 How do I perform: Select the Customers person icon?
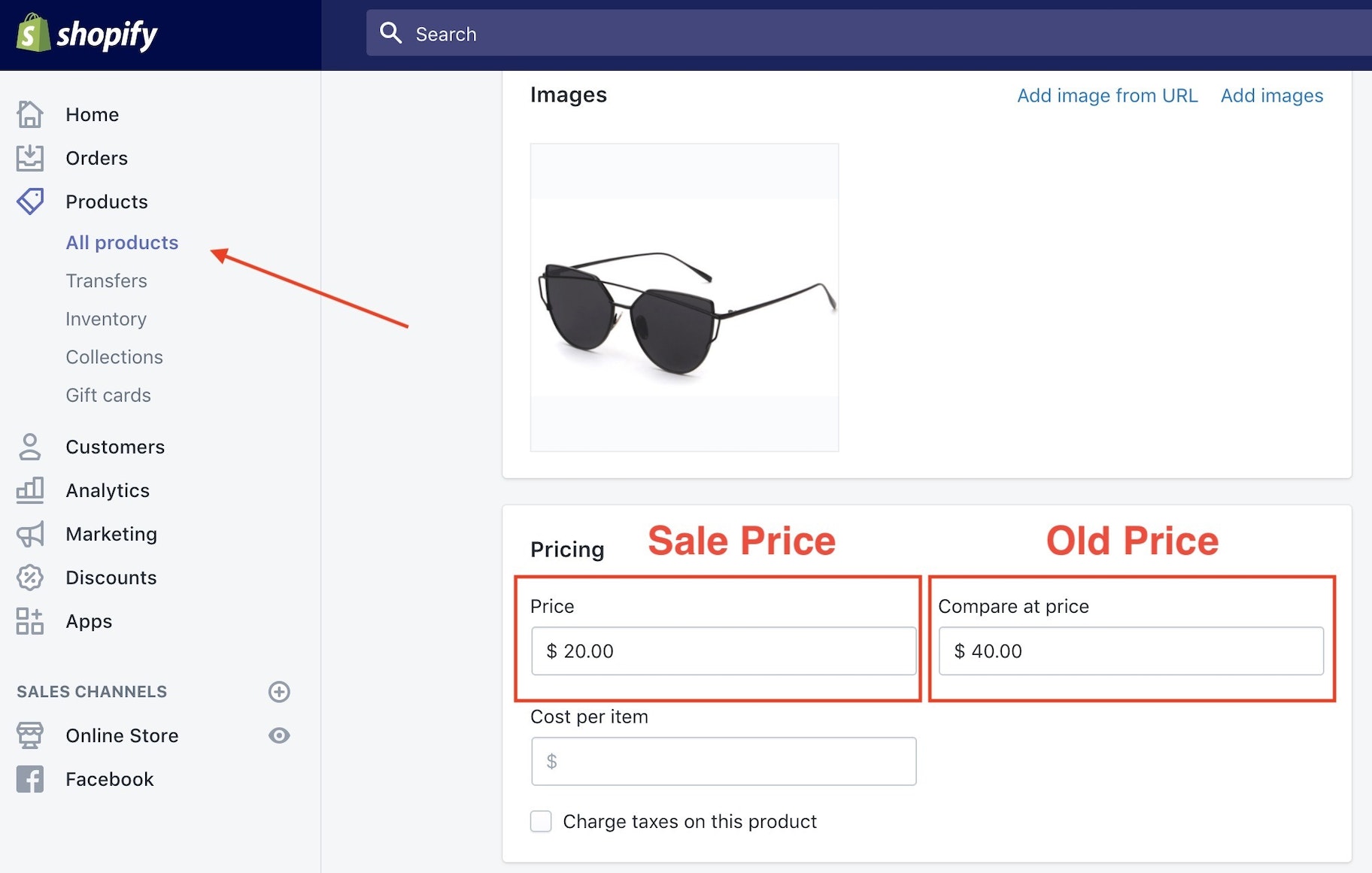tap(30, 447)
